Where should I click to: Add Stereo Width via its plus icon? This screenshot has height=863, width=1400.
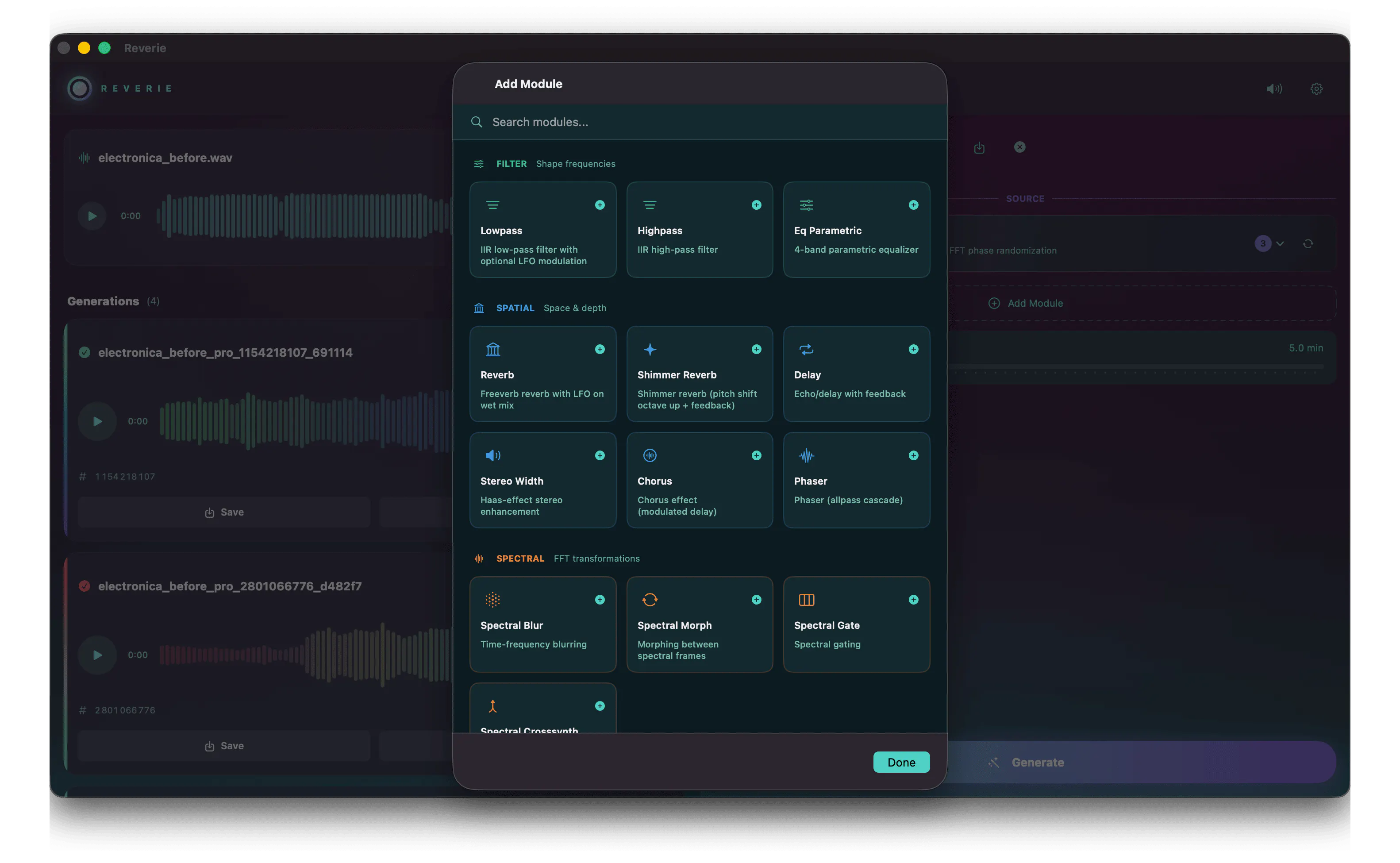[600, 455]
